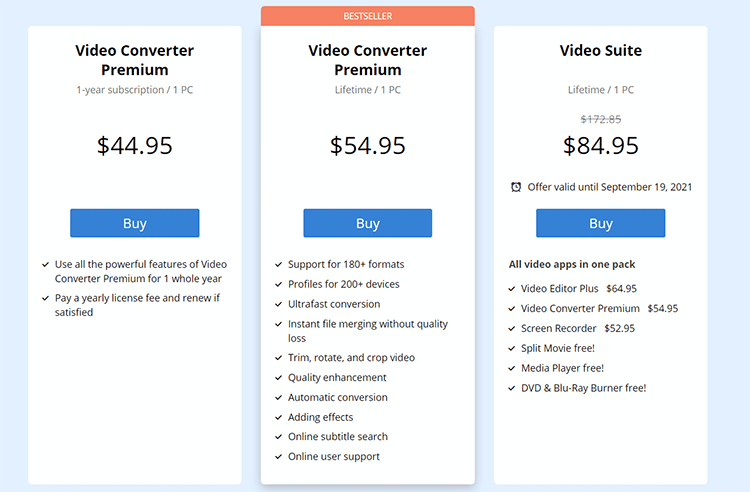The height and width of the screenshot is (492, 750).
Task: Click the Video Suite heading
Action: click(x=601, y=50)
